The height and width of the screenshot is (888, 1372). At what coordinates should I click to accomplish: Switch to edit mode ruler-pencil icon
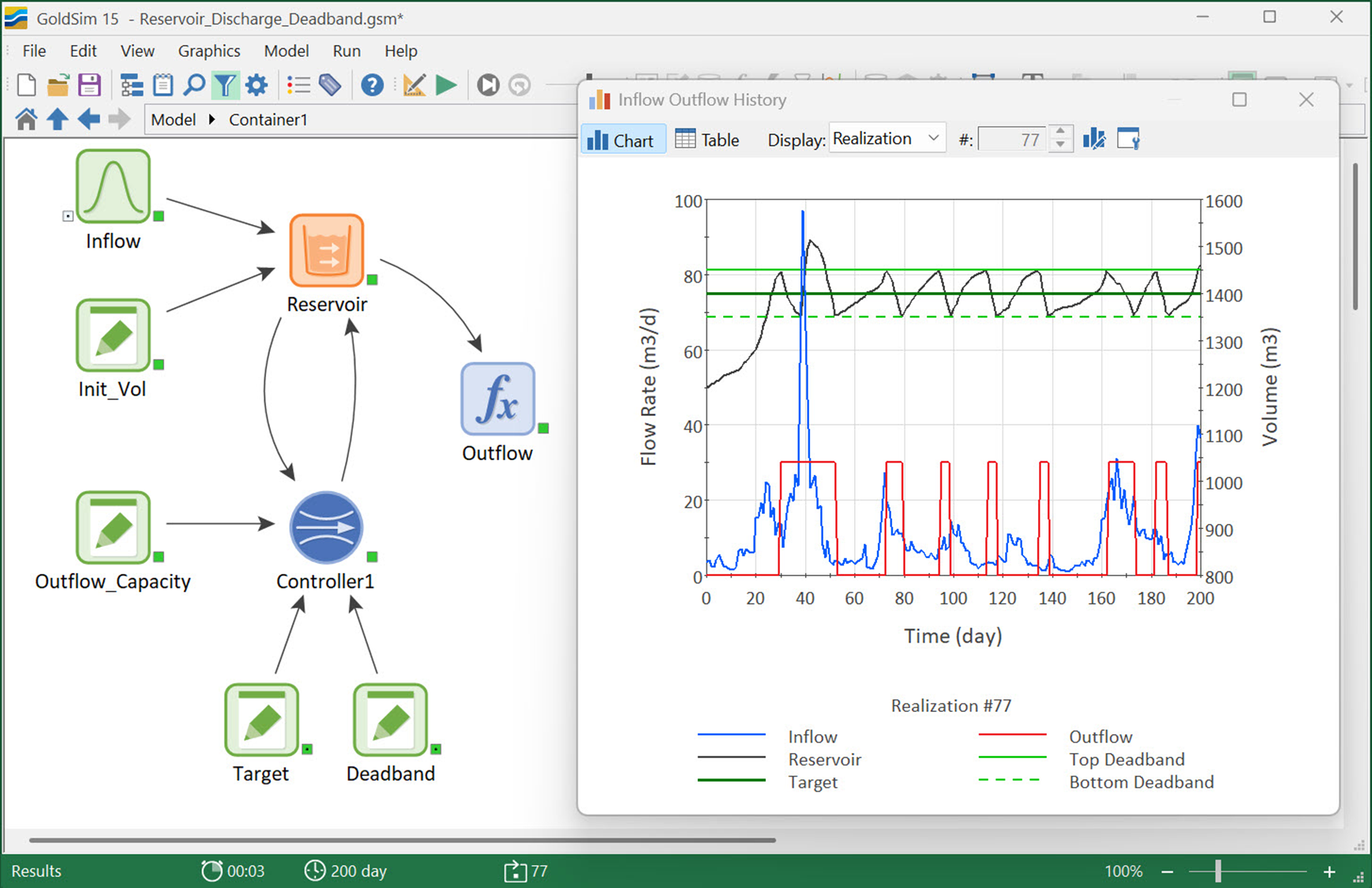[x=414, y=85]
